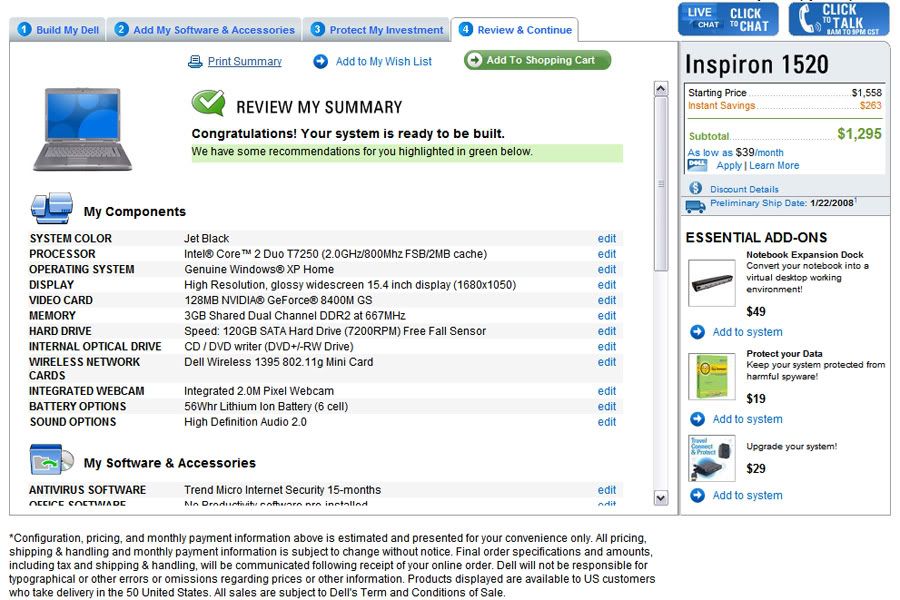Click the Instant Savings $263 amount
This screenshot has width=900, height=600.
(x=871, y=106)
